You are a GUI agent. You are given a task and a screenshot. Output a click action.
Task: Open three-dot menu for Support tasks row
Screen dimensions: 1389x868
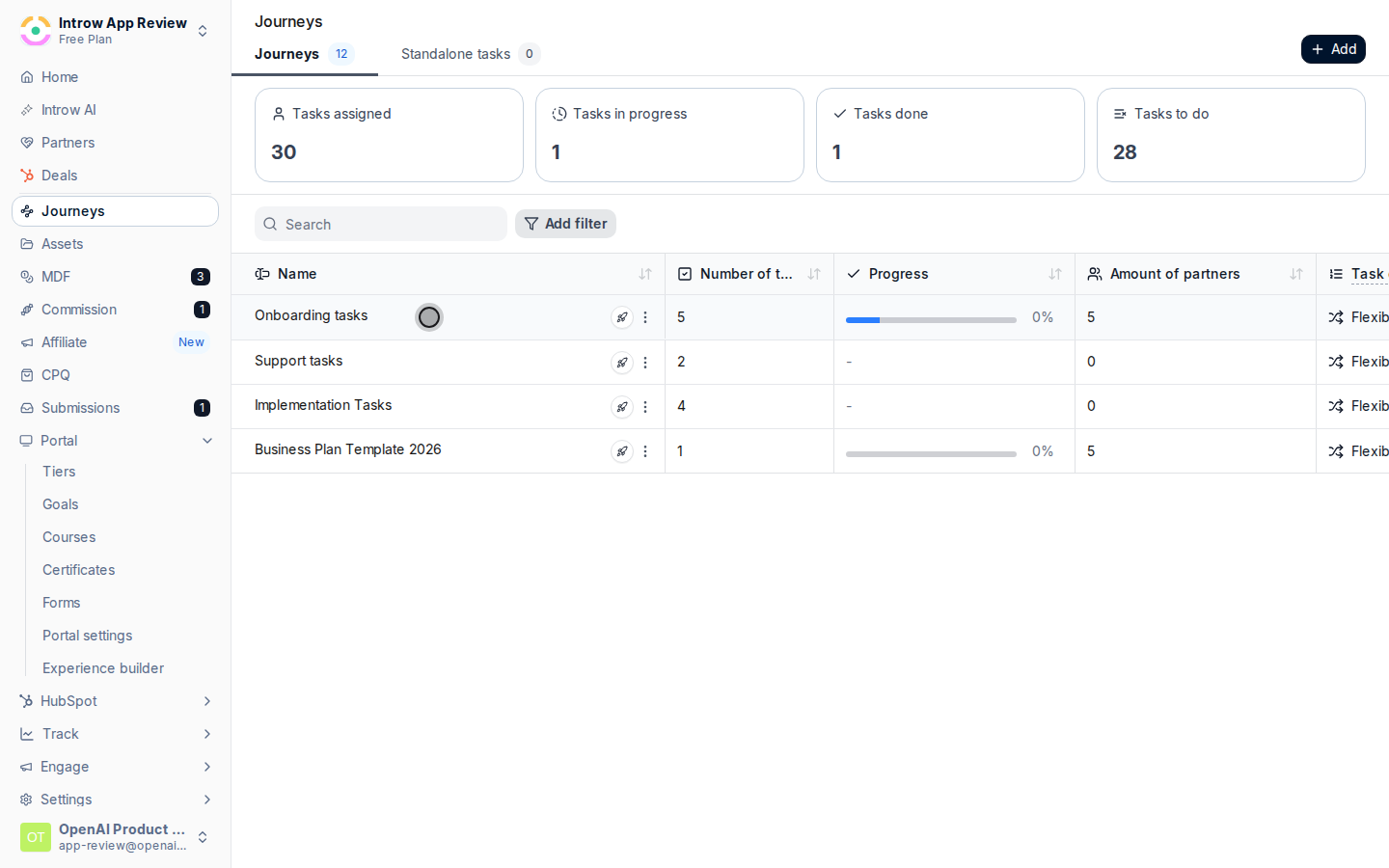(x=645, y=363)
